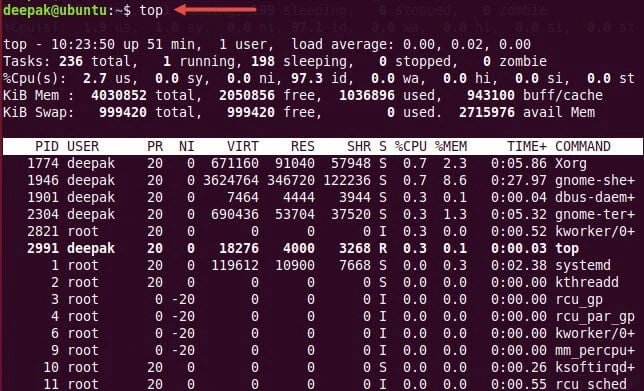Click the TIME+ value 0:05.86
Screen dimensions: 644x391
click(519, 163)
